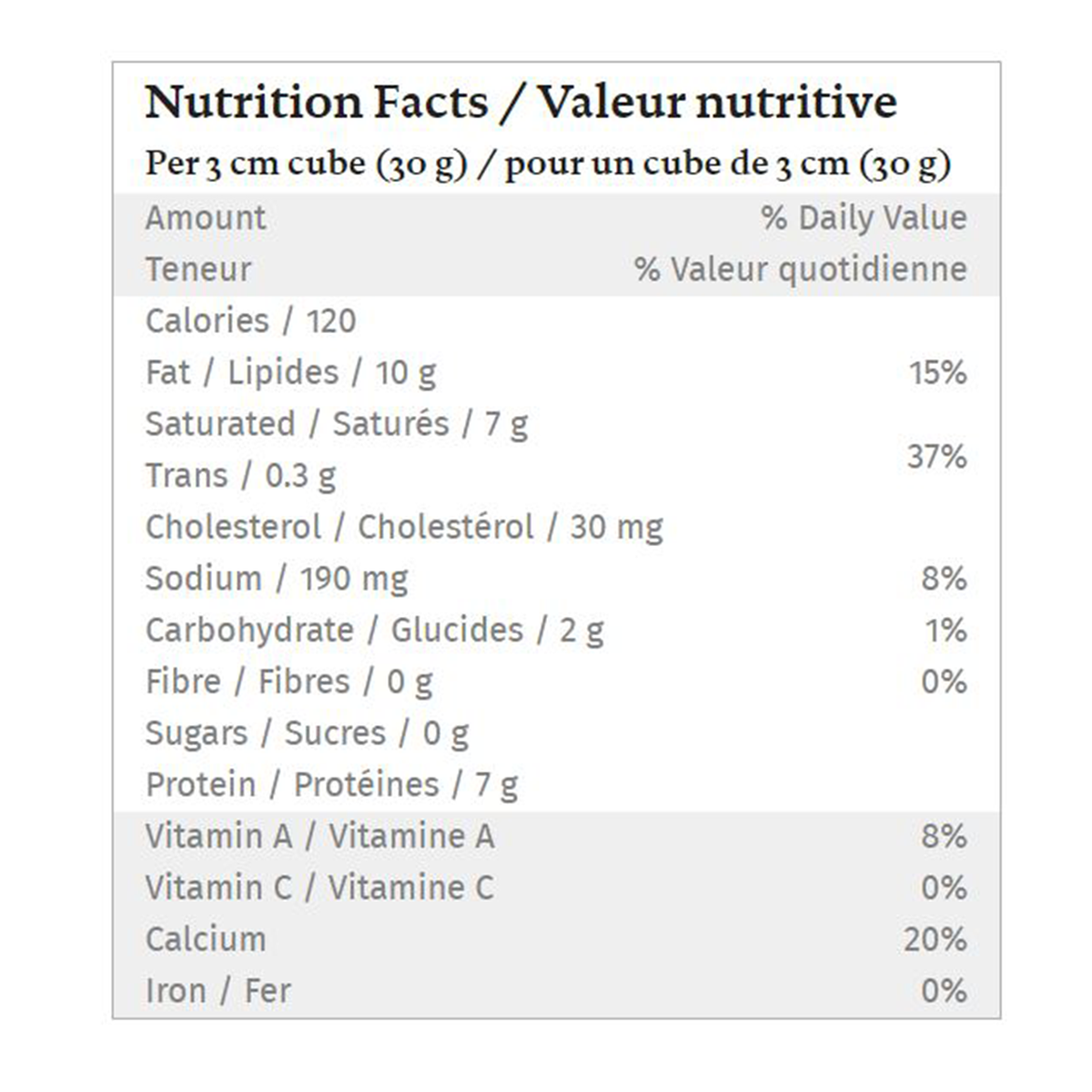The image size is (1092, 1092).
Task: Click the Fat / Lipides row text
Action: coord(290,373)
